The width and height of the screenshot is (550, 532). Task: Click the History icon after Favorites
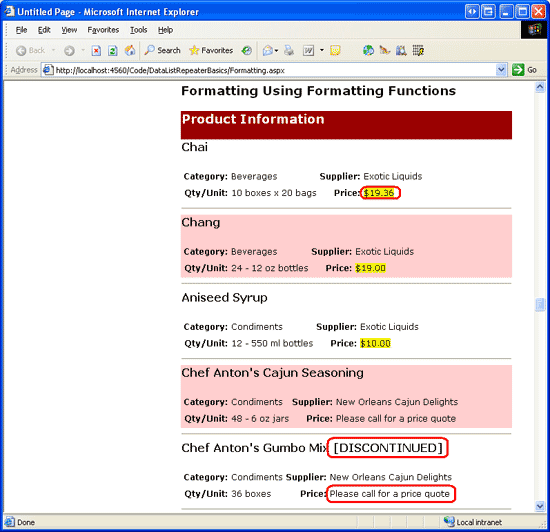coord(247,50)
